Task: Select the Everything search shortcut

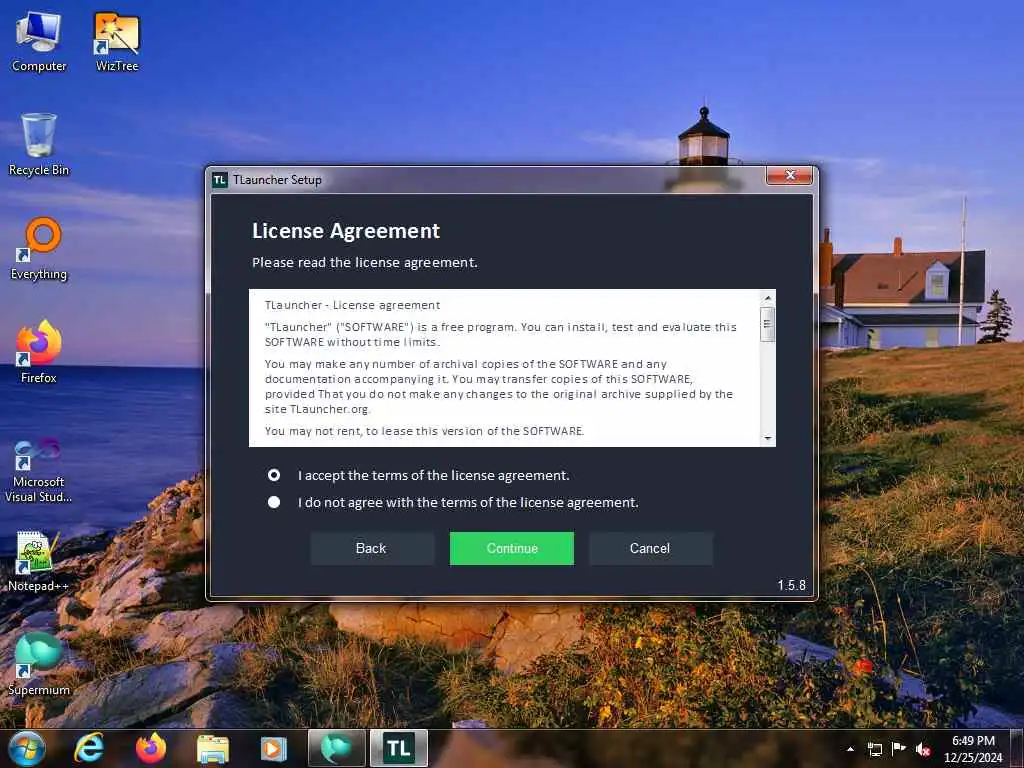Action: pos(39,248)
